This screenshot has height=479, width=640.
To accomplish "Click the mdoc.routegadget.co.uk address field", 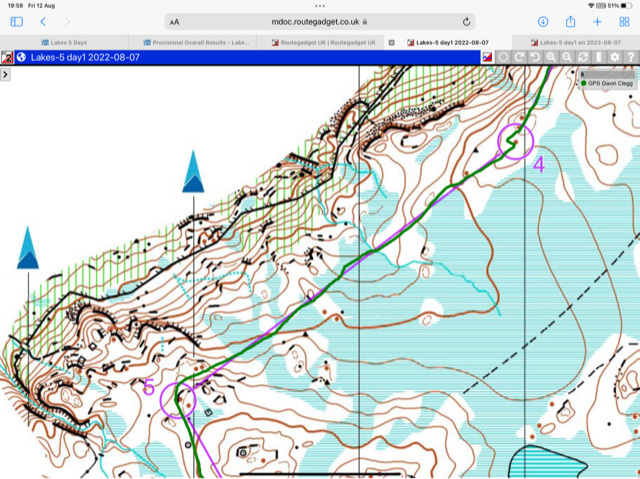I will (320, 21).
